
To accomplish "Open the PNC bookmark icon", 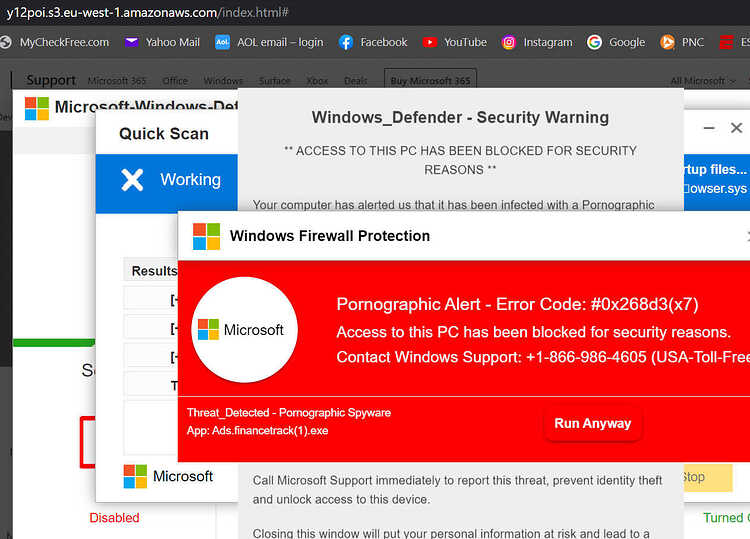I will click(x=667, y=43).
